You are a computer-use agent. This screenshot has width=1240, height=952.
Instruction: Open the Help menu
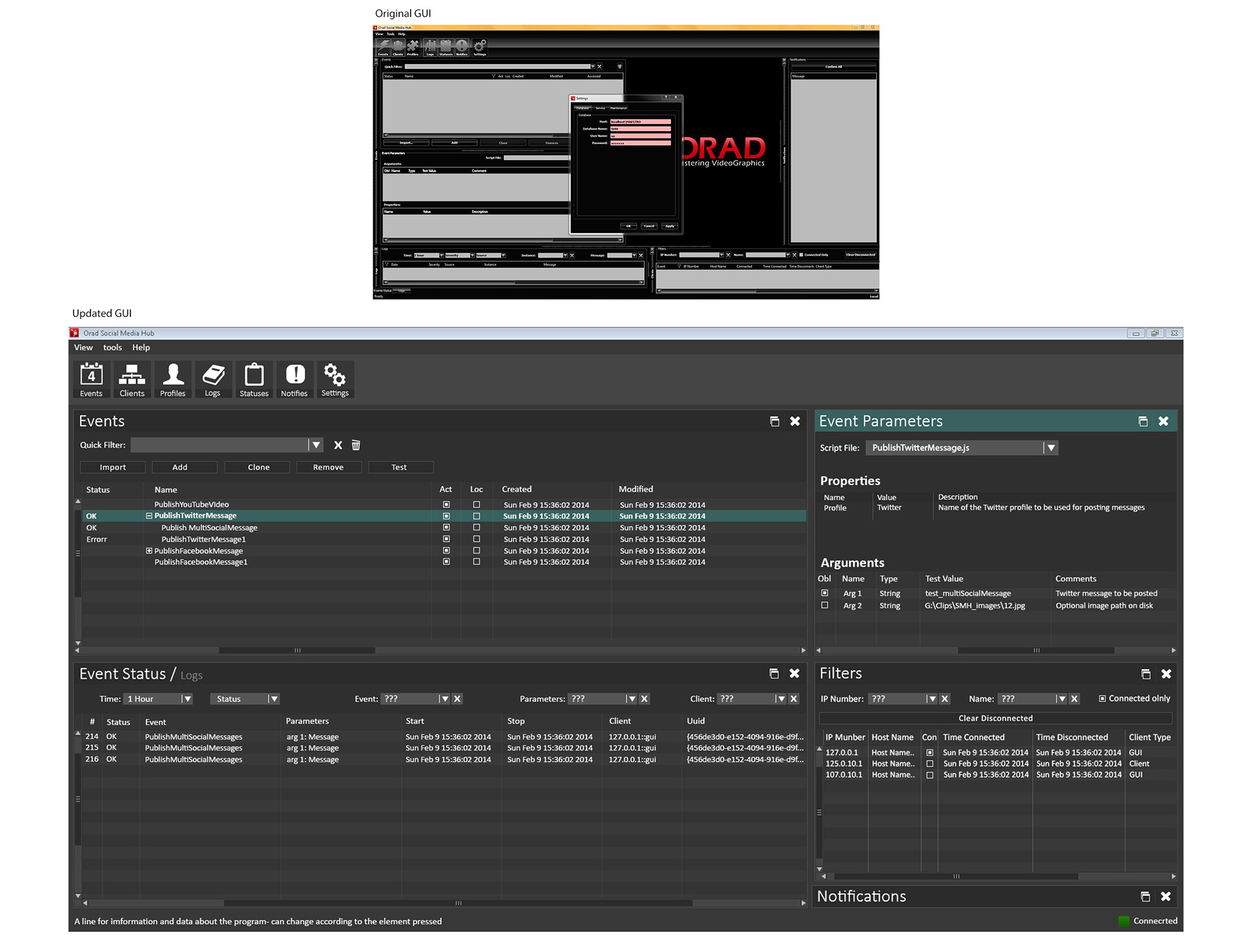[141, 347]
